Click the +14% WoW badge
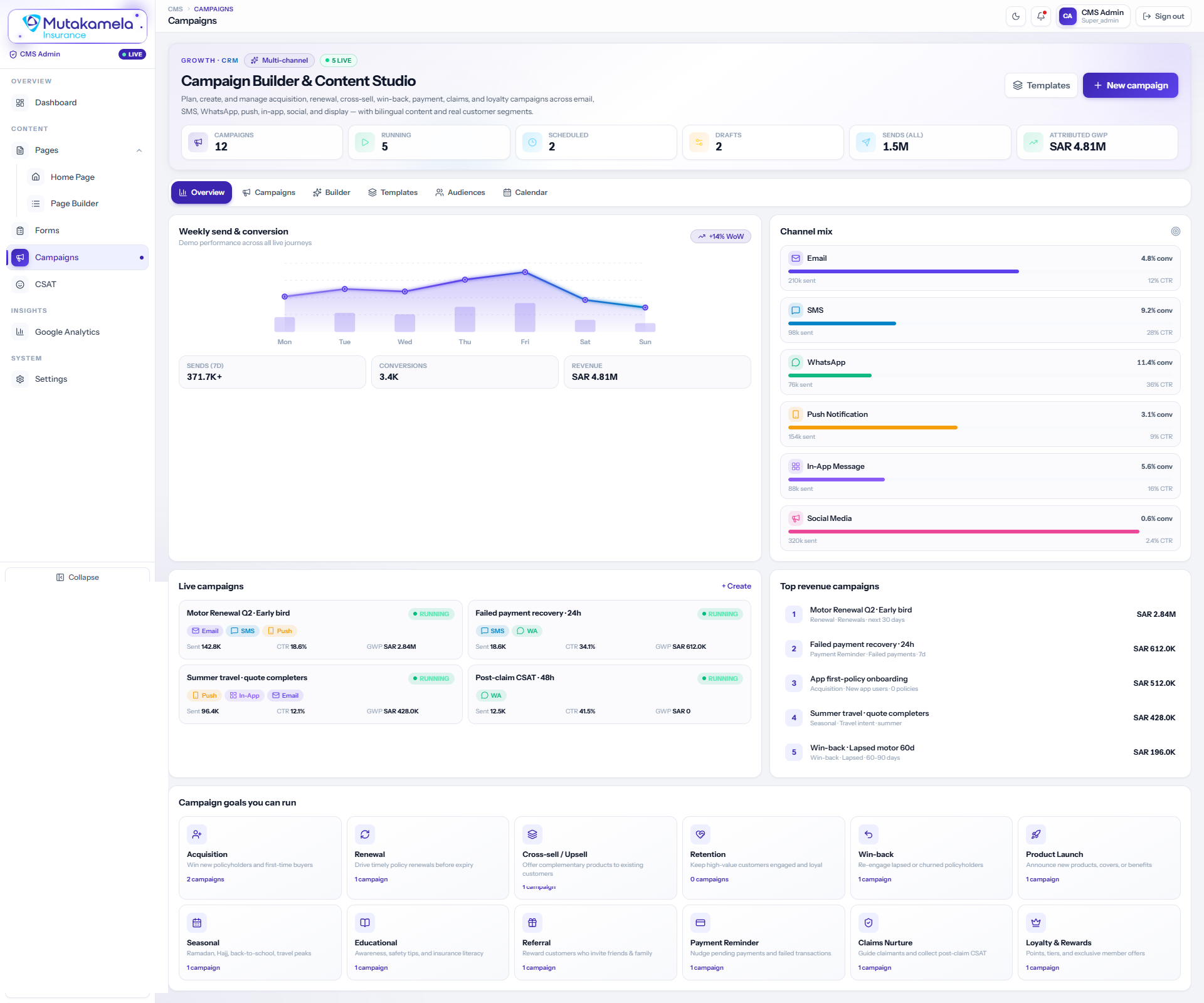Image resolution: width=1204 pixels, height=1003 pixels. [x=721, y=236]
